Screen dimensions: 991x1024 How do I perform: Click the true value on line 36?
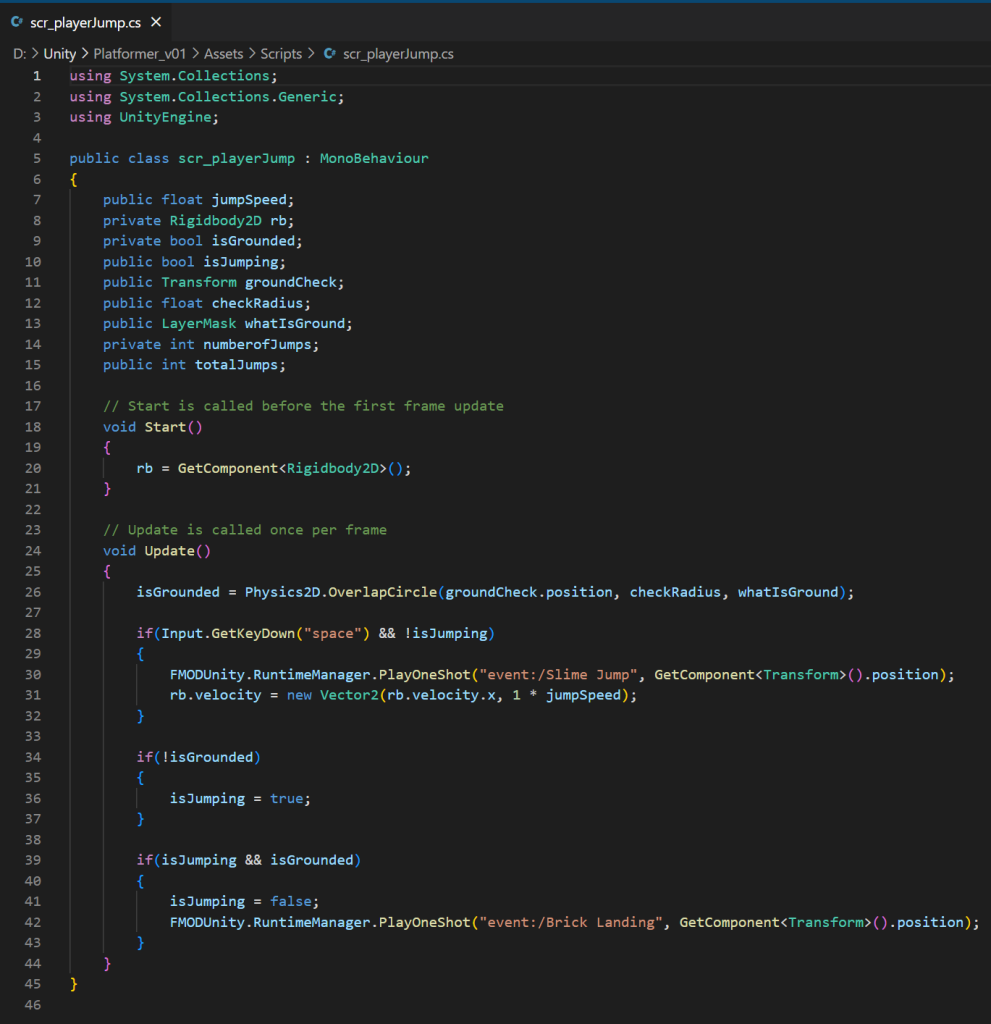pos(286,798)
